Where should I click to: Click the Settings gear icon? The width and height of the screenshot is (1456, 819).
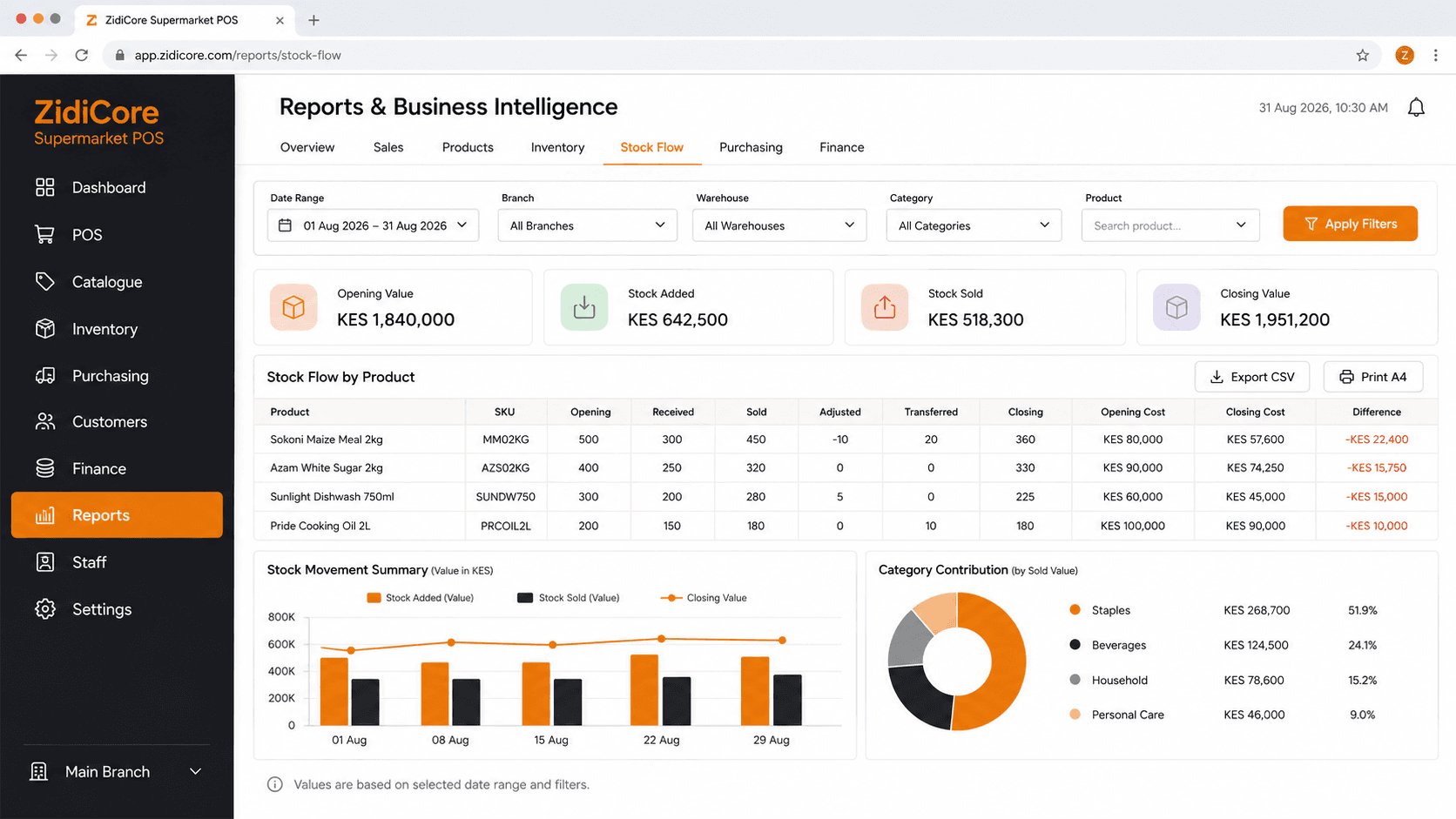[45, 609]
